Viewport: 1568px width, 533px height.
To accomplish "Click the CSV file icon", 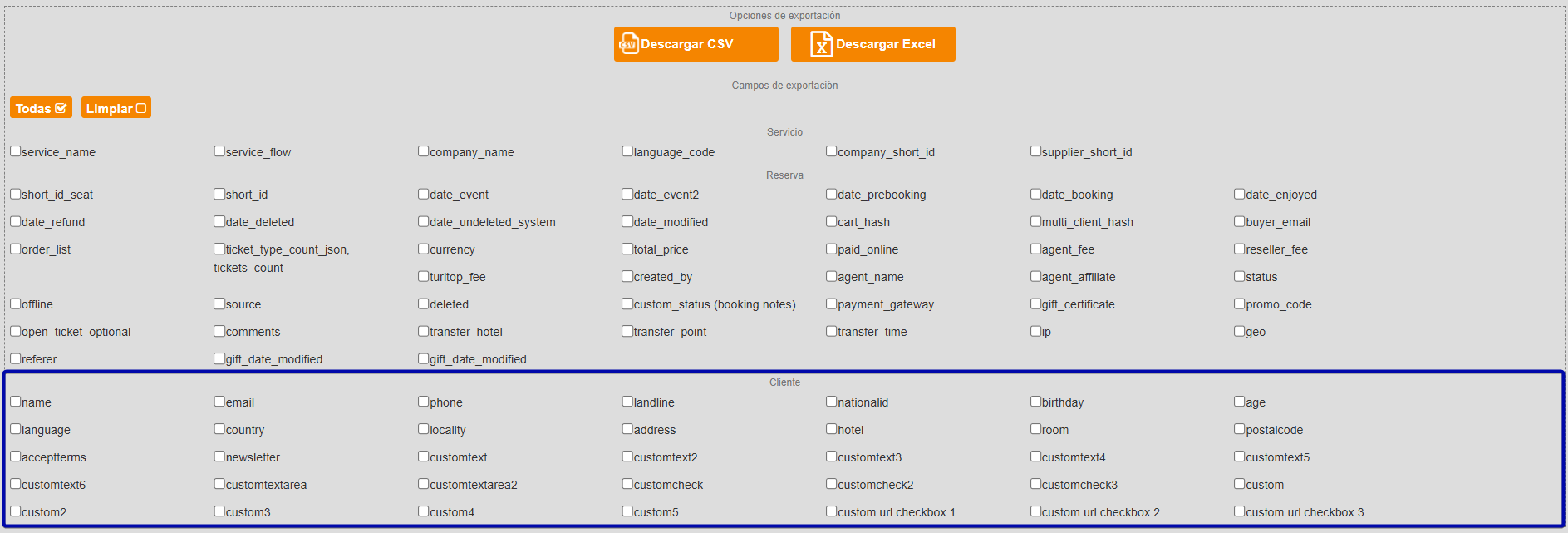I will pyautogui.click(x=629, y=44).
